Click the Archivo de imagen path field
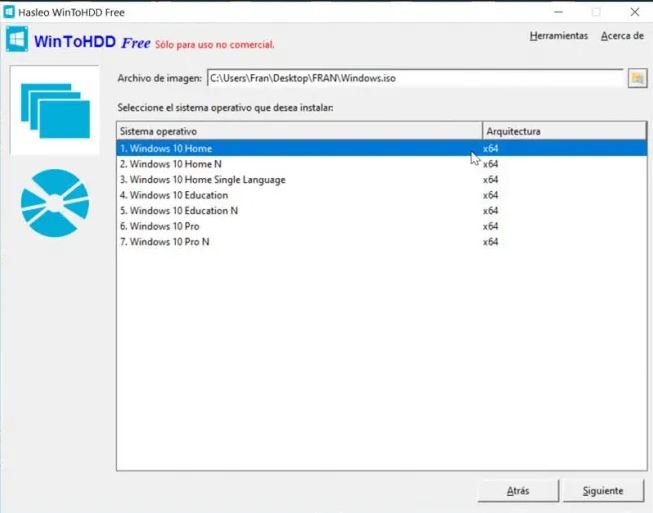Image resolution: width=653 pixels, height=513 pixels. click(413, 79)
